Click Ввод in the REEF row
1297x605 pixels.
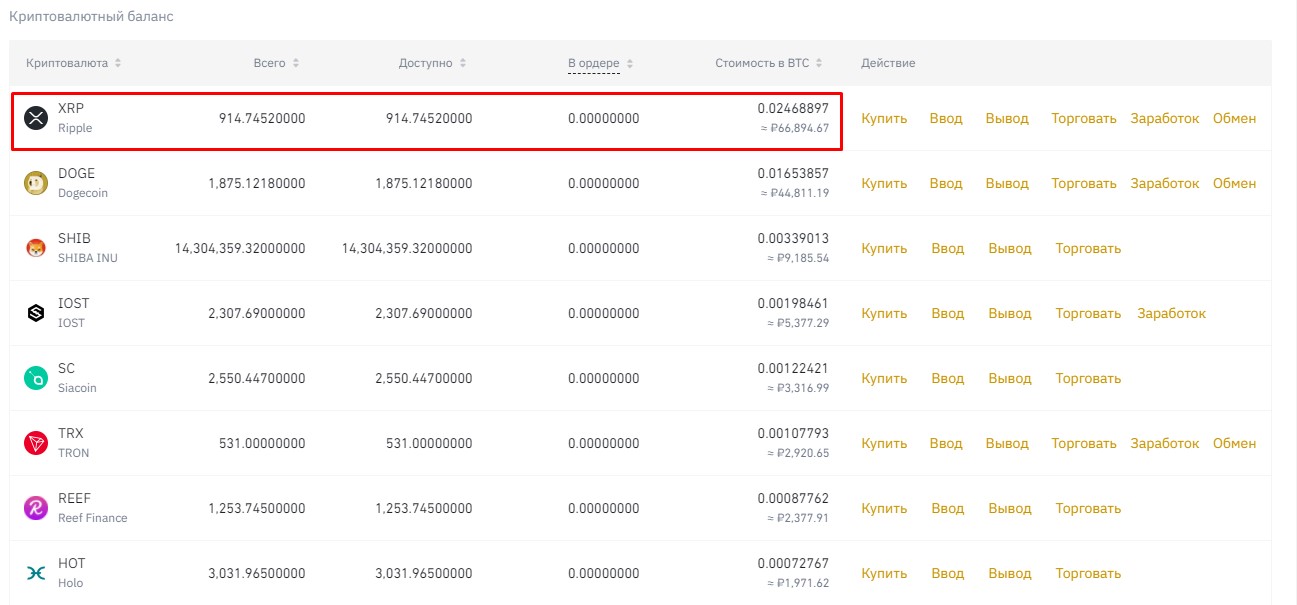point(948,508)
